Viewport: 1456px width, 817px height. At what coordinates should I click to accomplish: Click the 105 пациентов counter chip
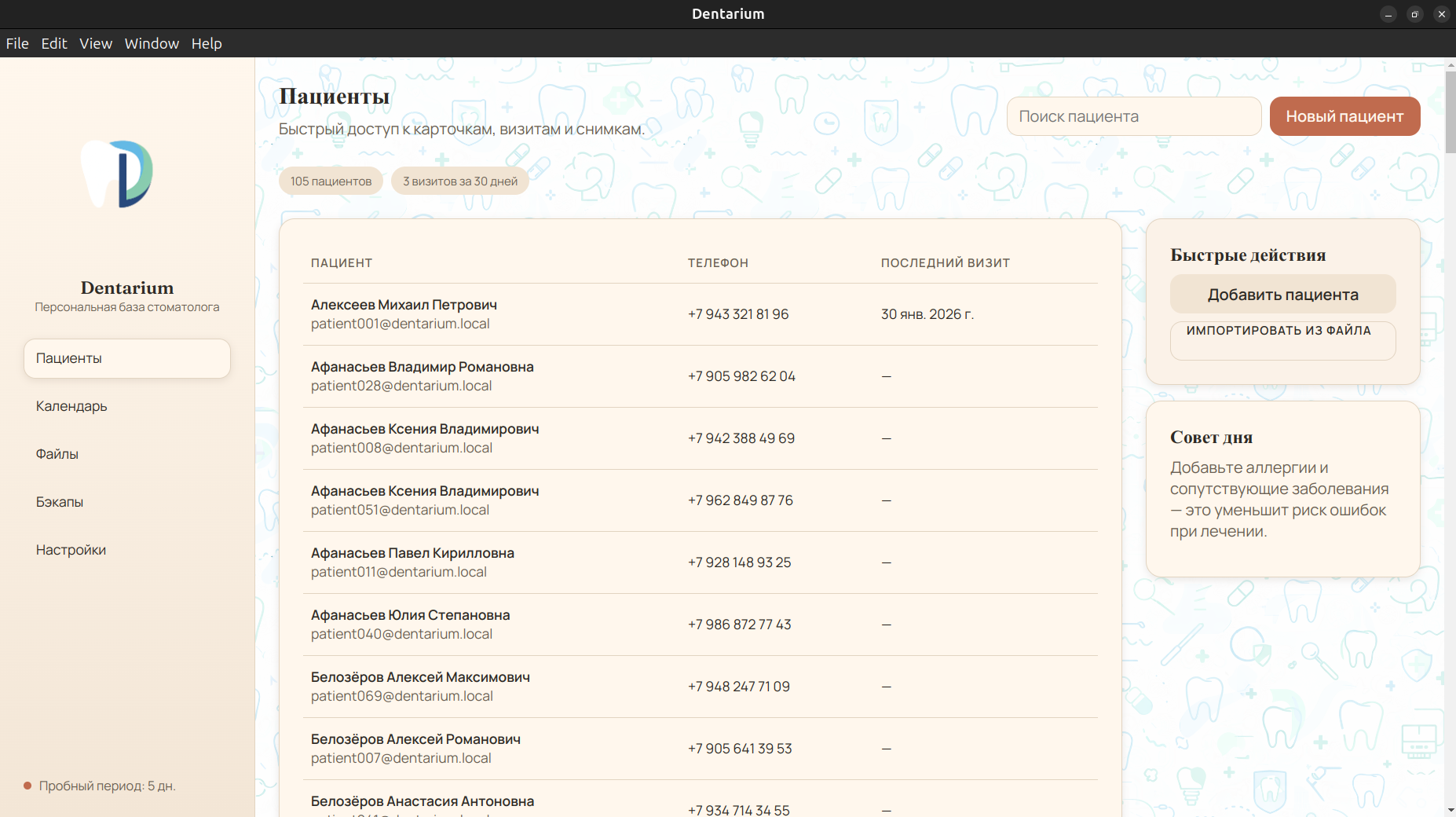pyautogui.click(x=331, y=181)
